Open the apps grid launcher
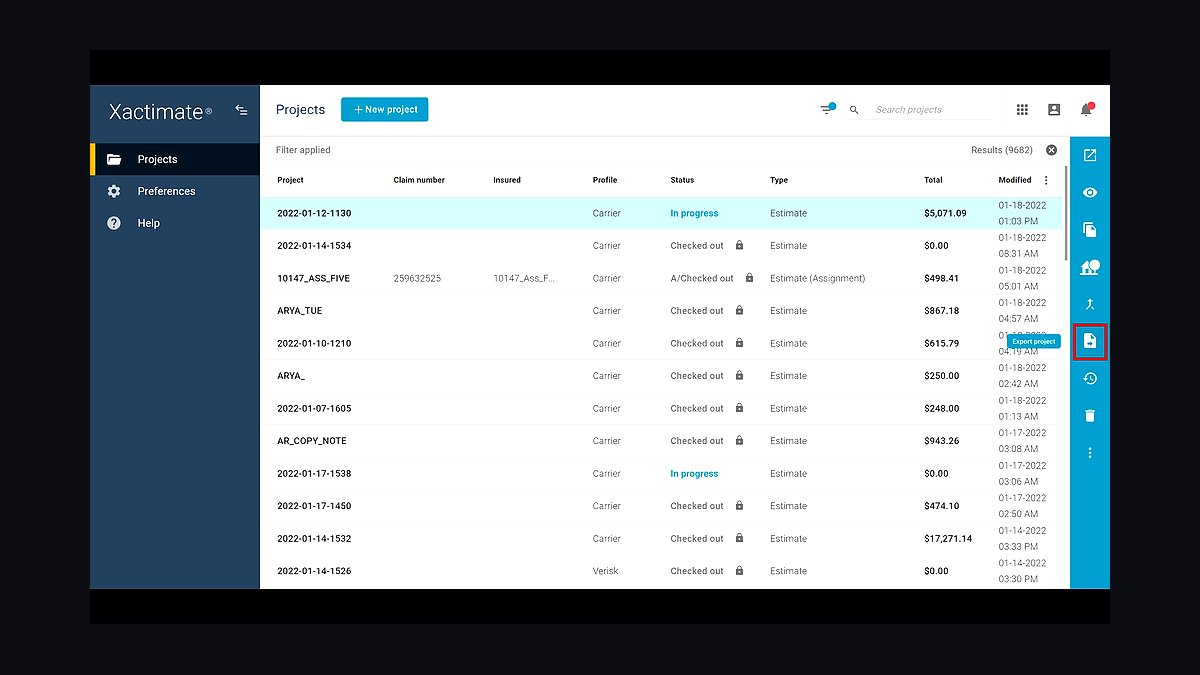Screen dimensions: 1200x675 pos(1022,110)
